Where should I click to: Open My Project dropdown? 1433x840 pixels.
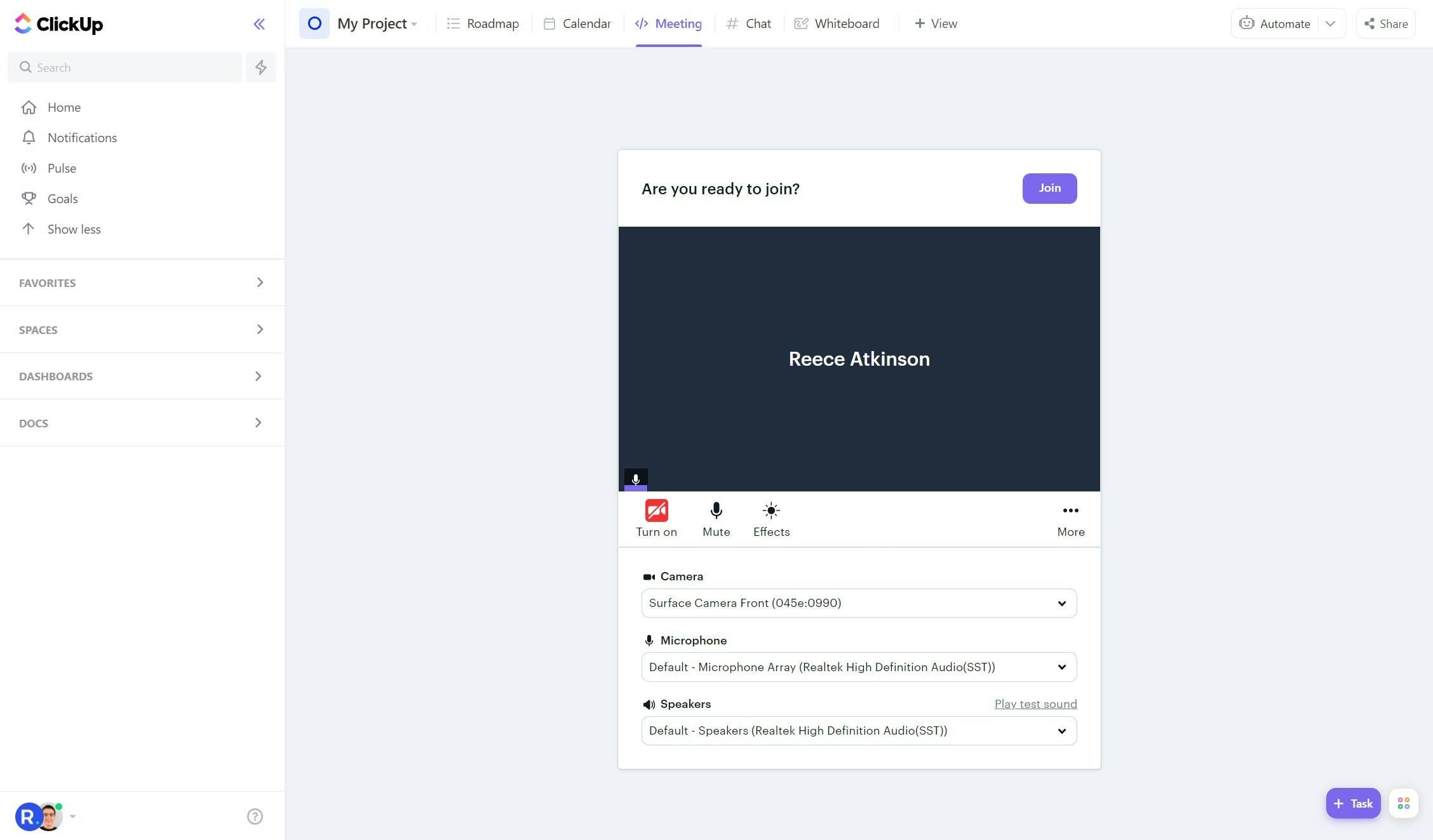pyautogui.click(x=377, y=23)
